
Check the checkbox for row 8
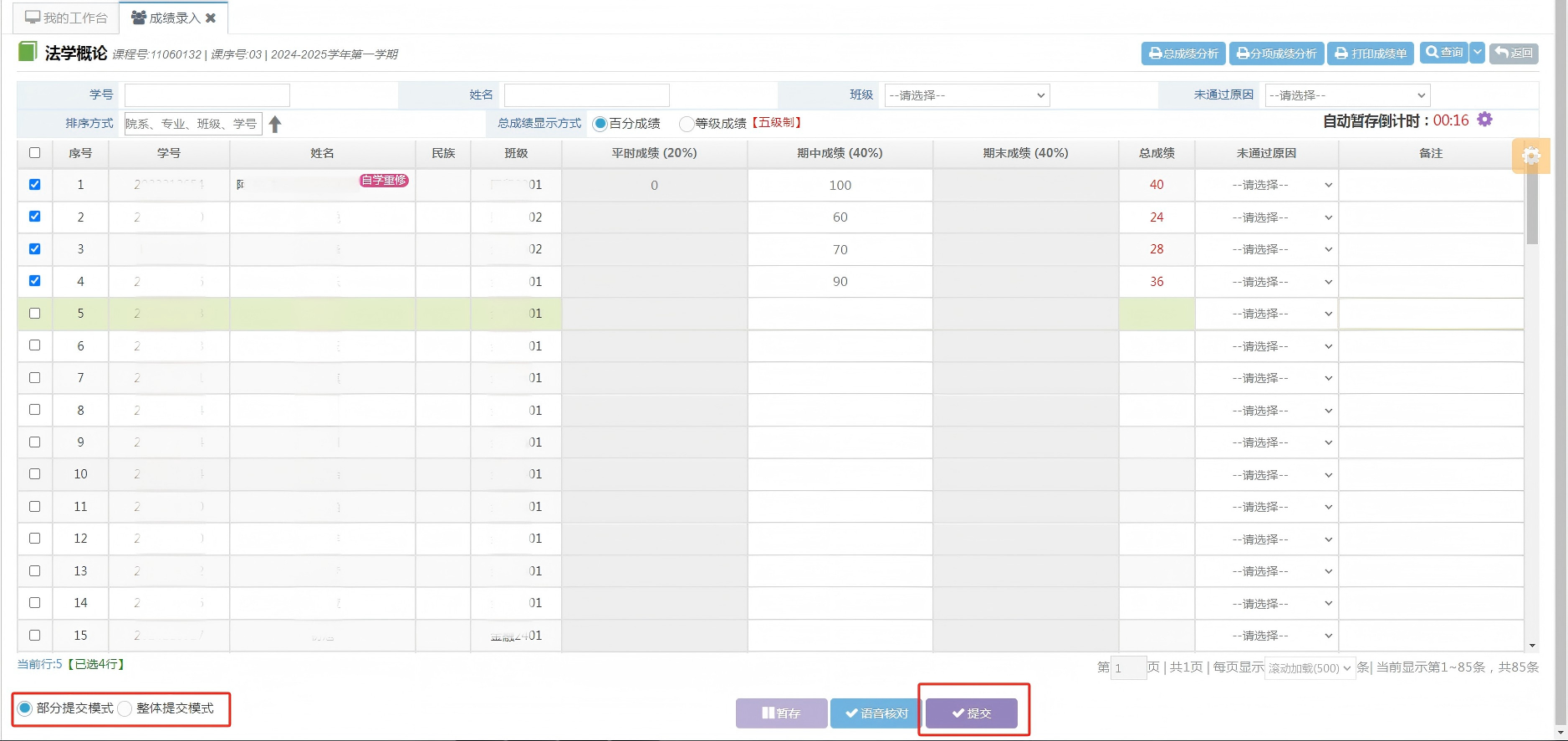tap(34, 410)
